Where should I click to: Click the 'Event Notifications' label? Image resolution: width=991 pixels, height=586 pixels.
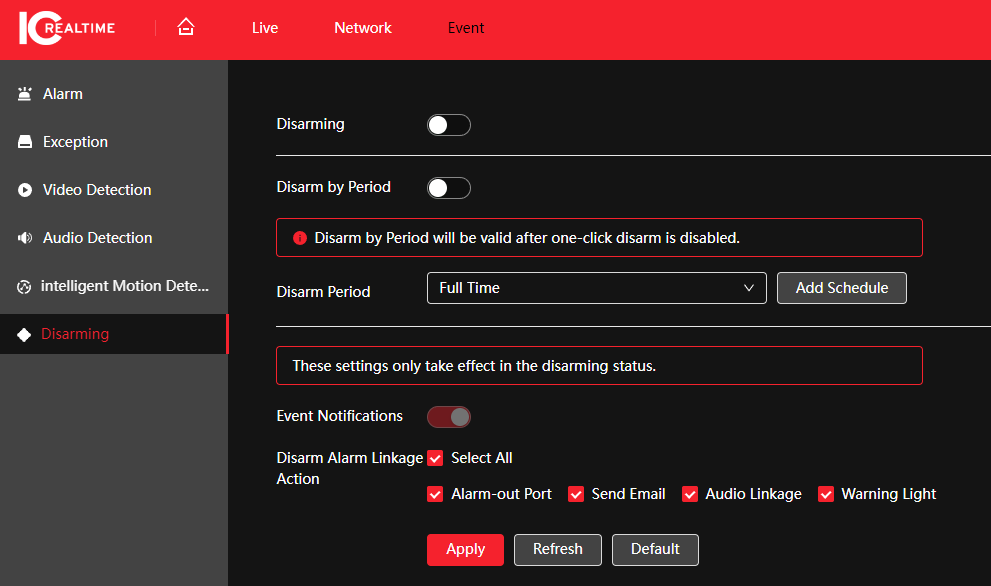point(339,416)
